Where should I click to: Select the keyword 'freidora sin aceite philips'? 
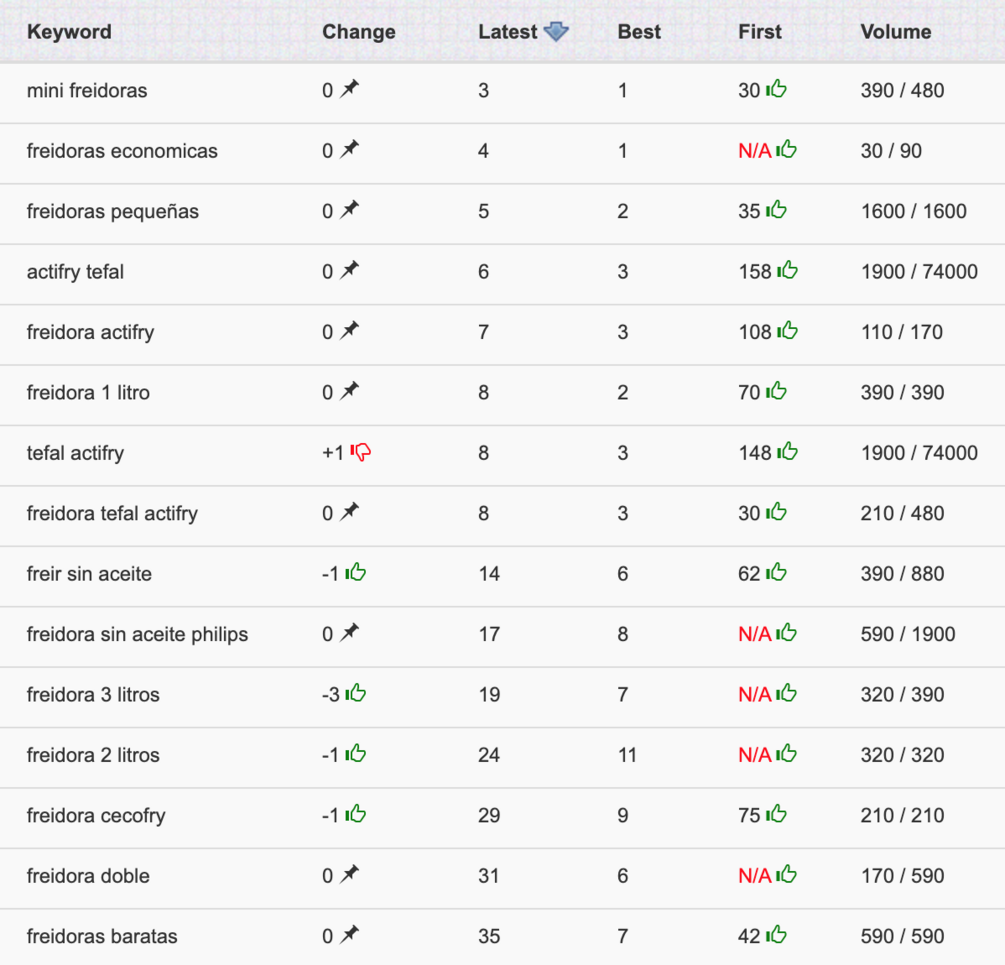(137, 634)
